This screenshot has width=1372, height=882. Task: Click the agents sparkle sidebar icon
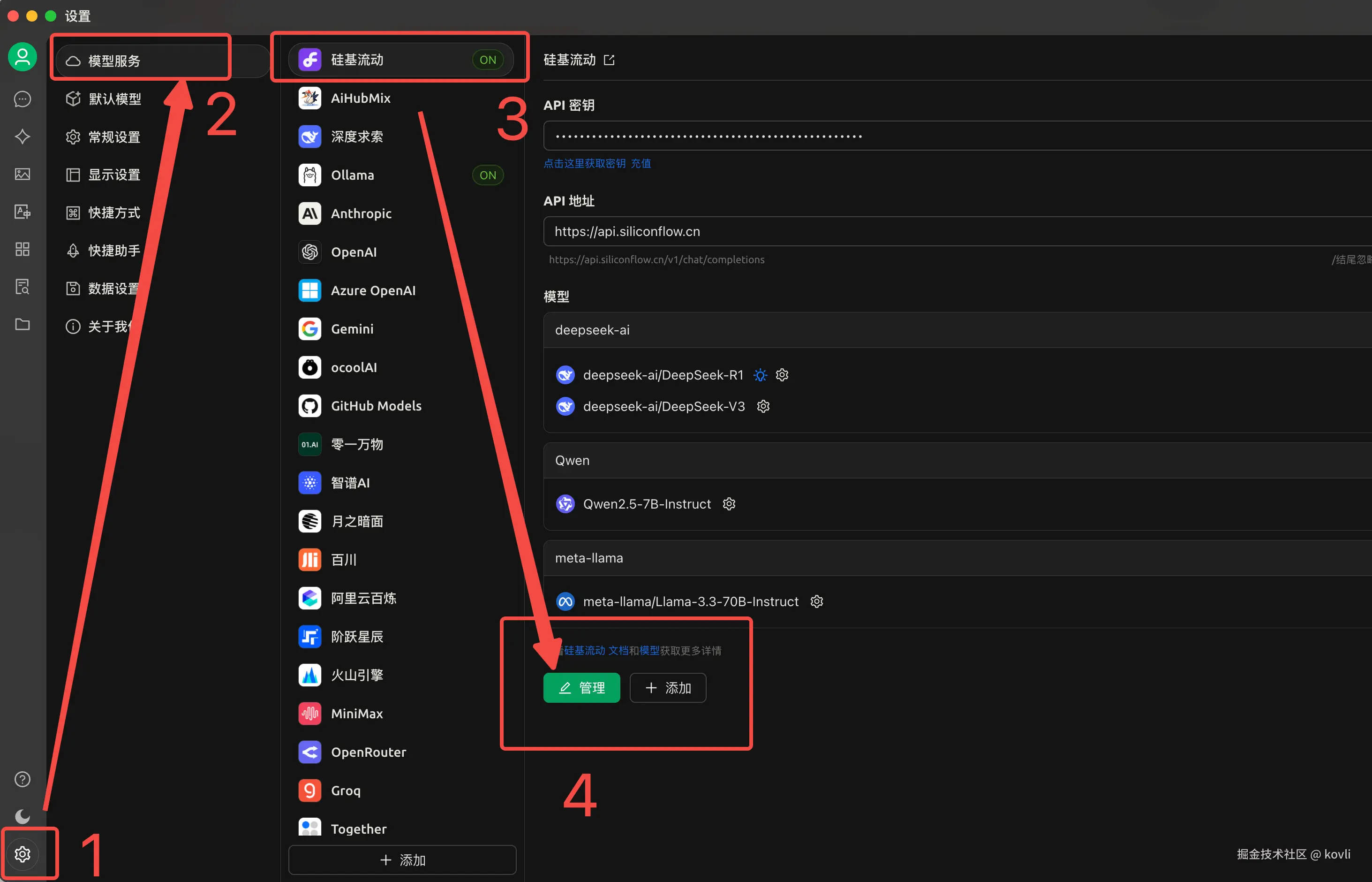click(23, 137)
